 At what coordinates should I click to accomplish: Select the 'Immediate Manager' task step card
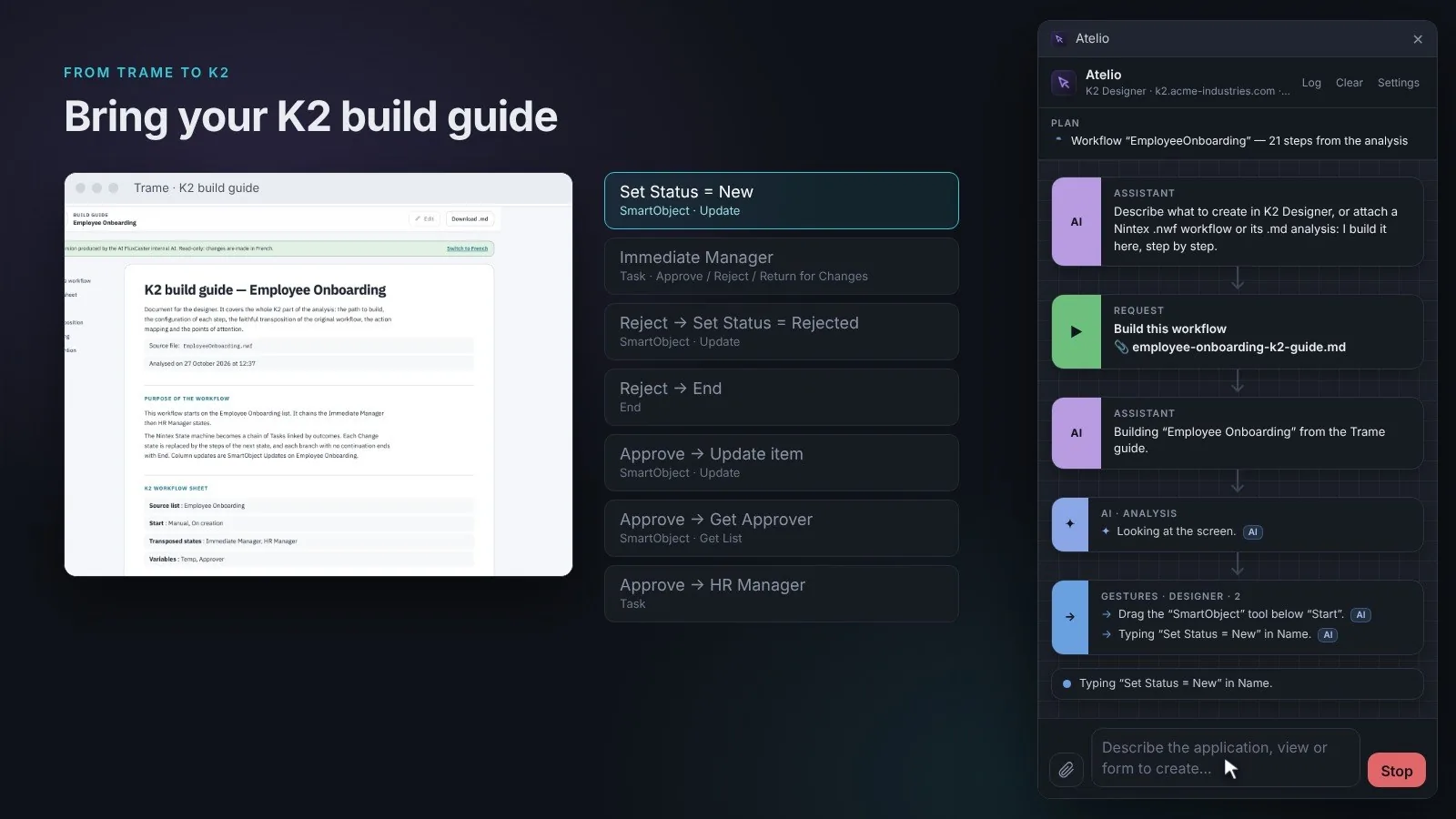[782, 266]
